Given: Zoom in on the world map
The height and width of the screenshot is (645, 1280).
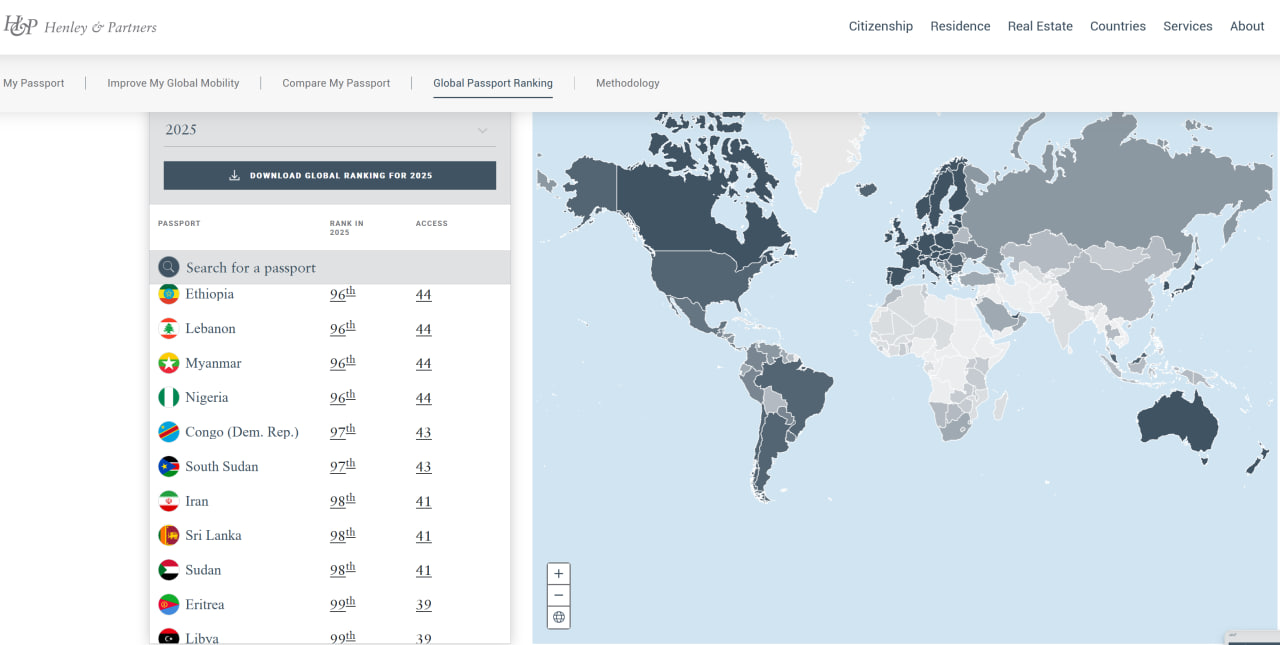Looking at the screenshot, I should click(x=559, y=574).
